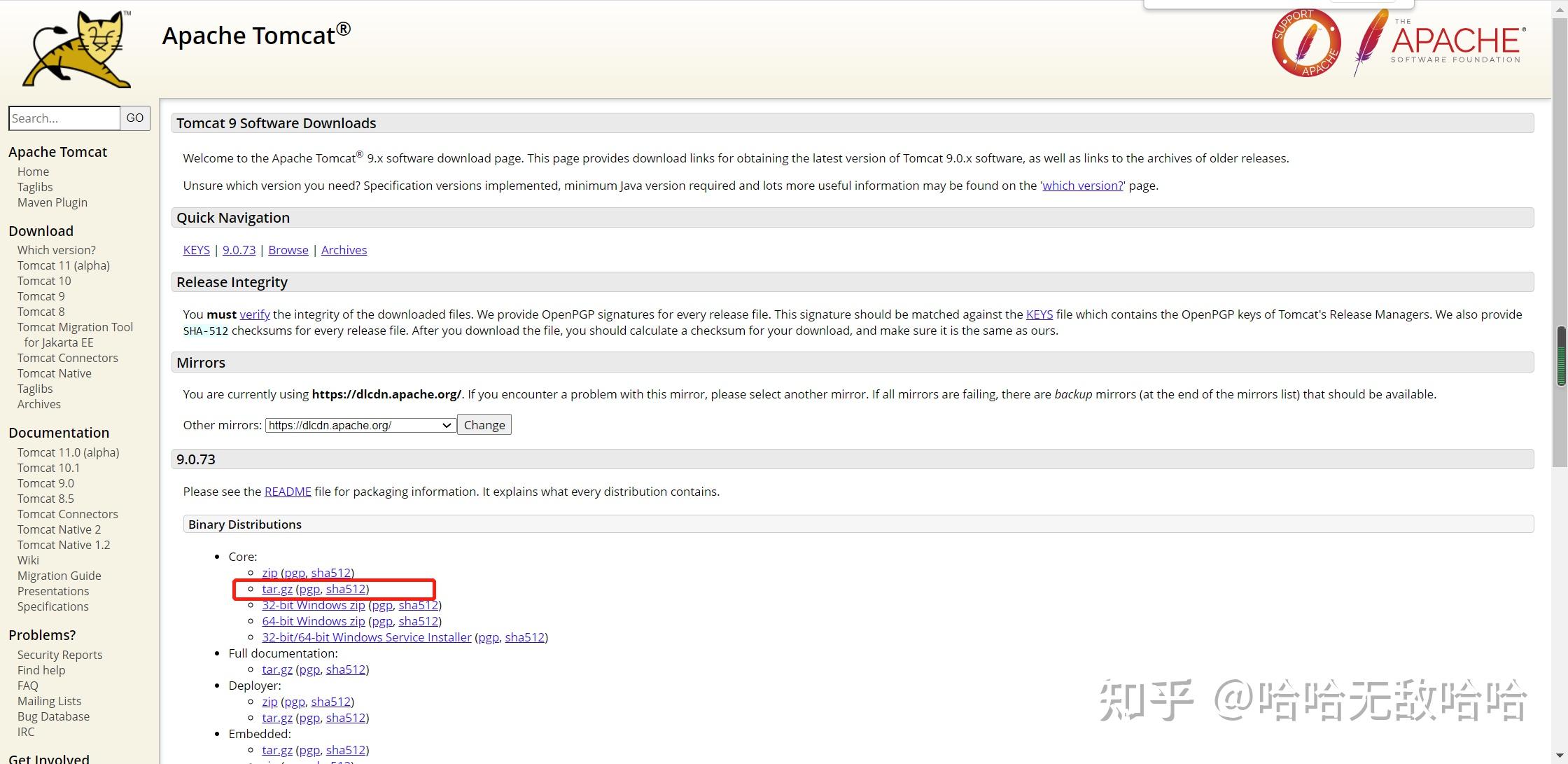1568x764 pixels.
Task: Focus the Search input field
Action: 64,118
